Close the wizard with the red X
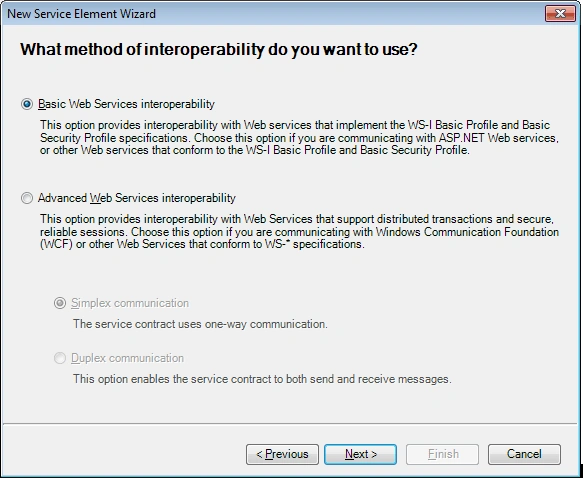Image resolution: width=583 pixels, height=478 pixels. tap(560, 14)
